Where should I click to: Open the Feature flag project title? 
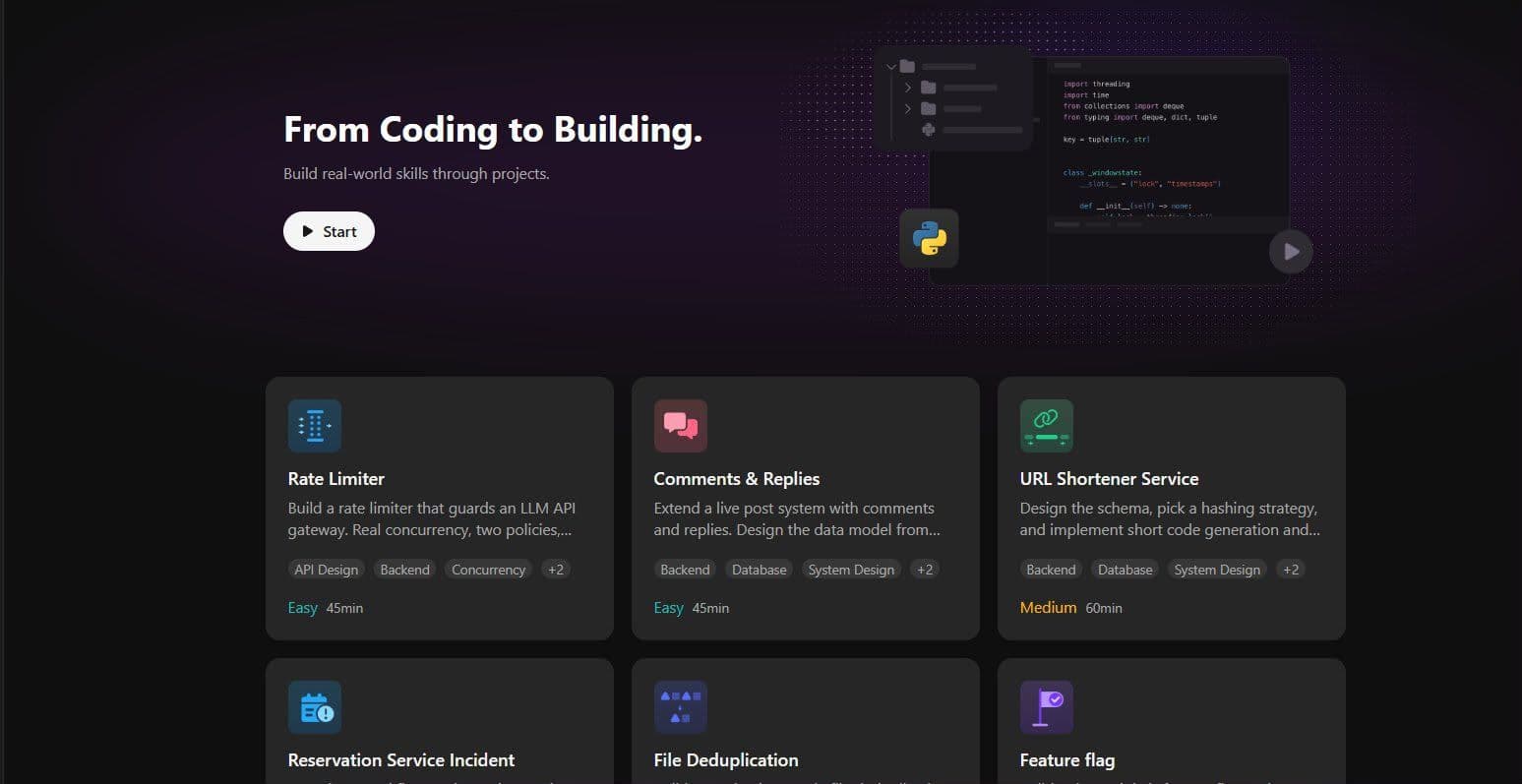[1067, 760]
